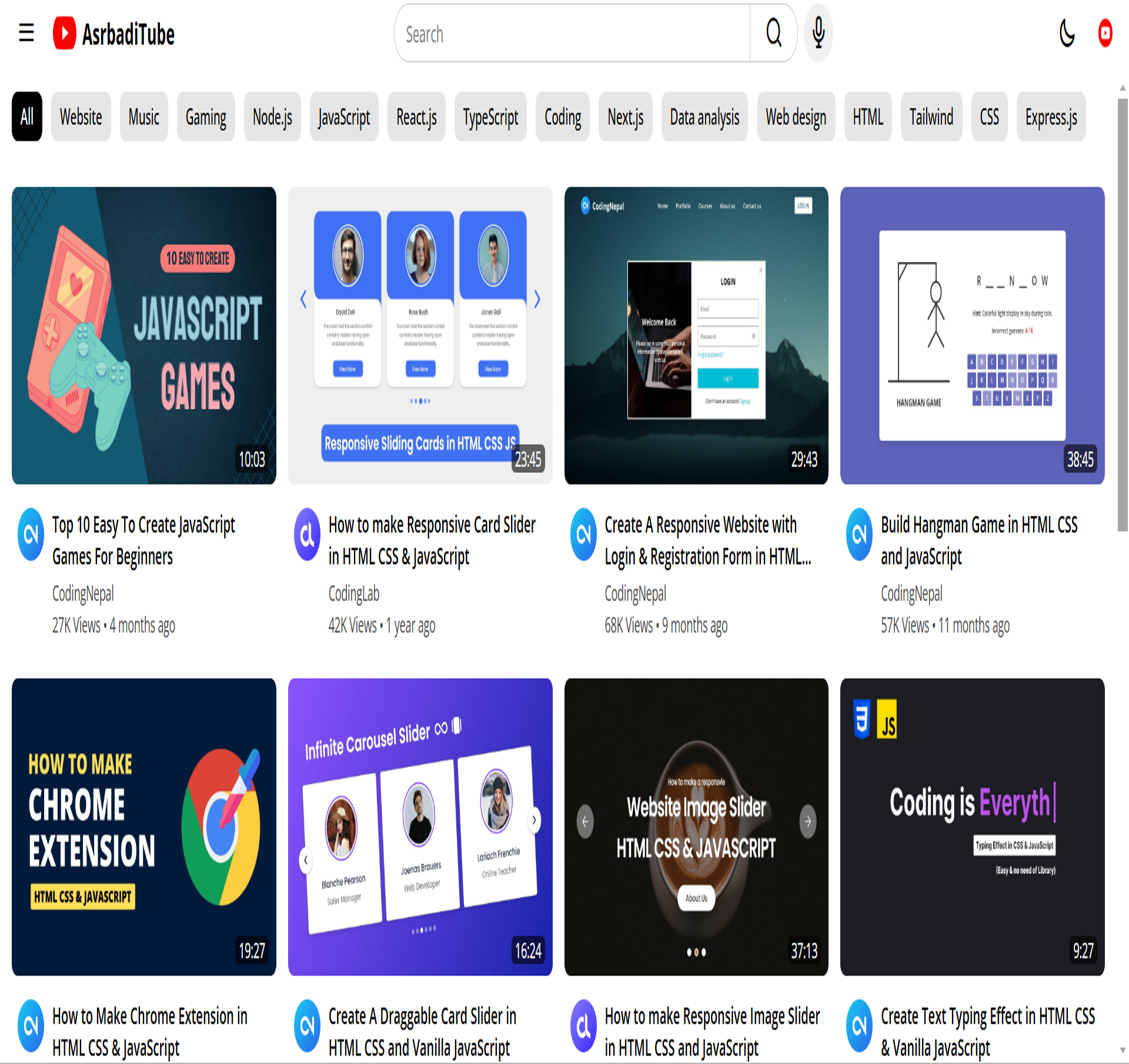Filter by the JavaScript chip
The height and width of the screenshot is (1064, 1129).
coord(344,116)
